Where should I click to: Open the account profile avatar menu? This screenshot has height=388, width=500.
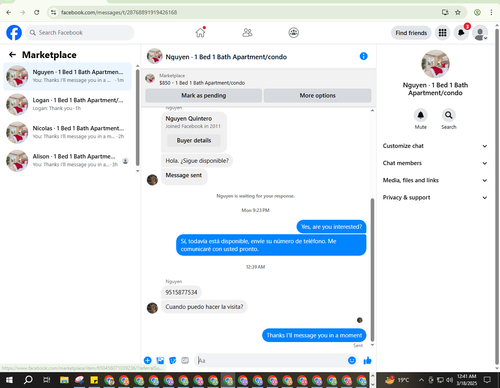point(480,33)
